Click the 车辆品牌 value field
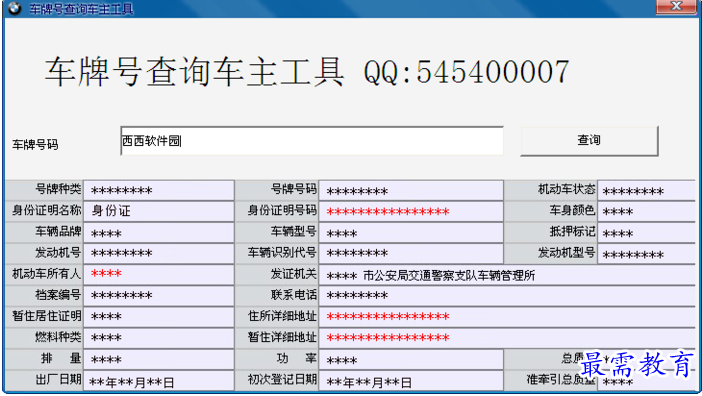The height and width of the screenshot is (396, 702). tap(158, 233)
